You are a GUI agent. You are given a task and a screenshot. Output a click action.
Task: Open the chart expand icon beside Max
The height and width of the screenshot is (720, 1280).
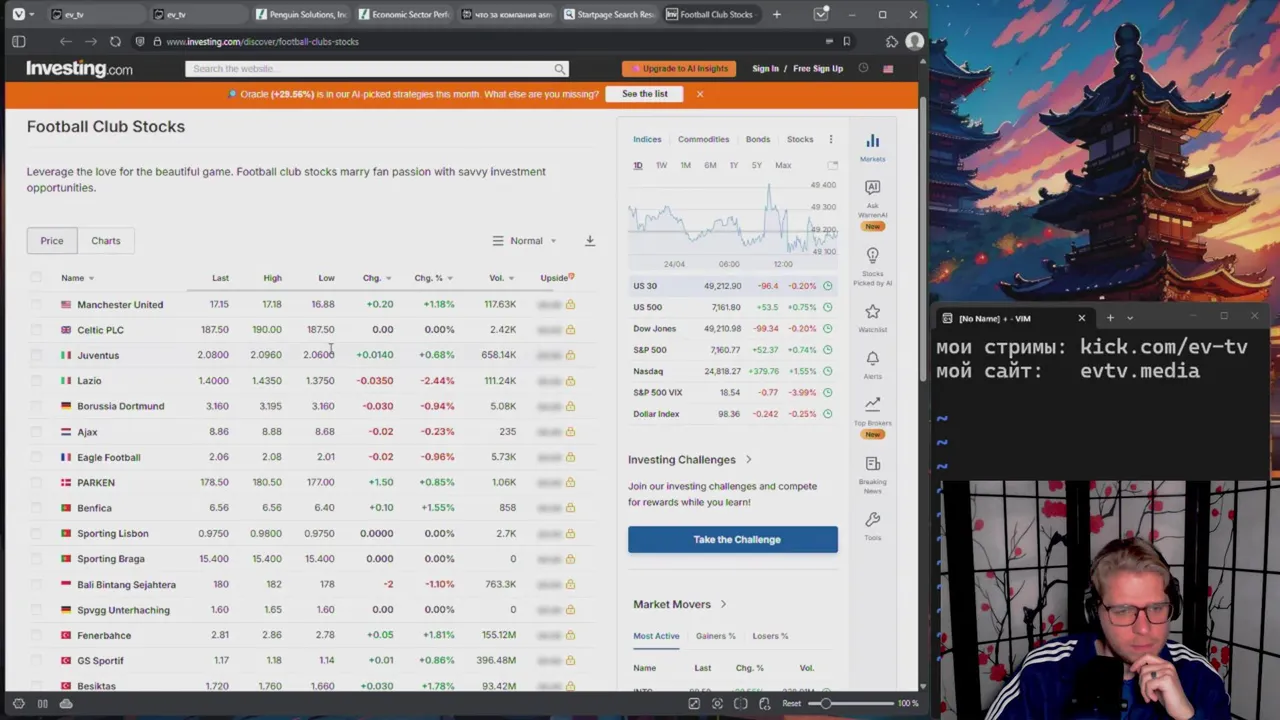point(832,165)
